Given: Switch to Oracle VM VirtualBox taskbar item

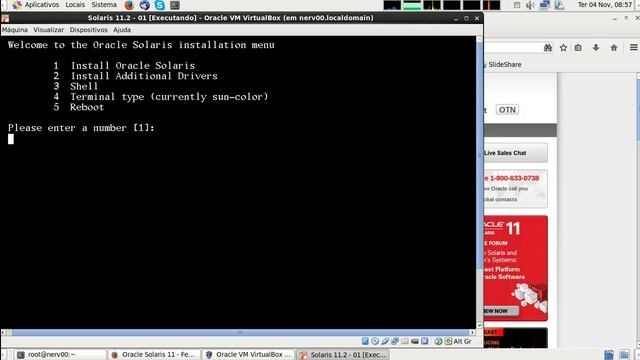Looking at the screenshot, I should pyautogui.click(x=248, y=354).
